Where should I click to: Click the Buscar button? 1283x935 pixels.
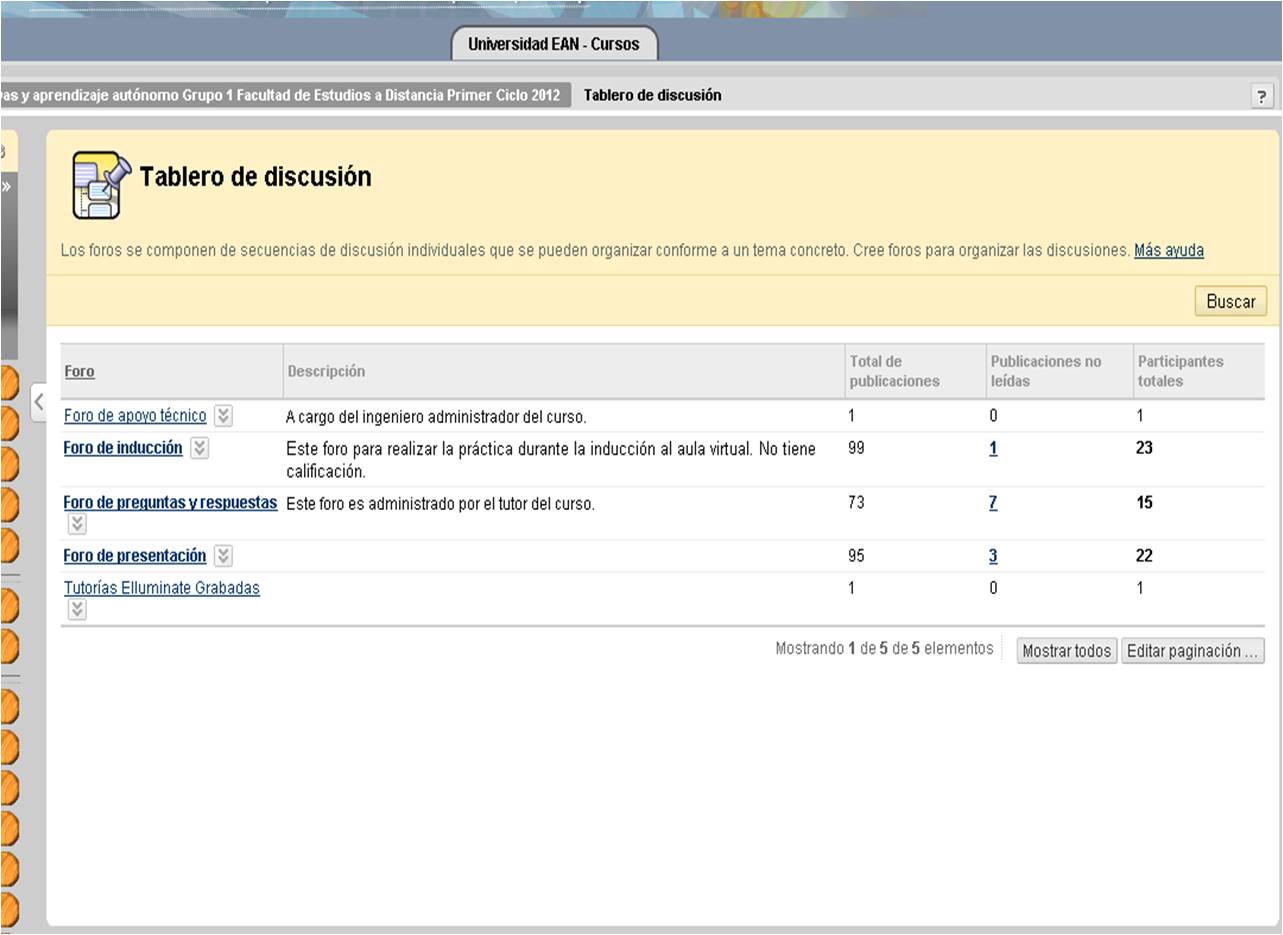pyautogui.click(x=1230, y=301)
